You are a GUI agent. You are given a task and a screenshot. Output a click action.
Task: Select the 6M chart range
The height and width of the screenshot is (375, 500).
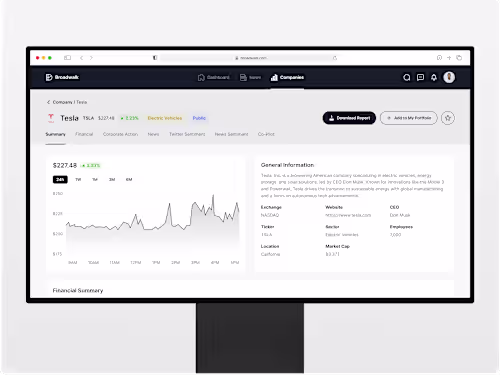[x=129, y=179]
